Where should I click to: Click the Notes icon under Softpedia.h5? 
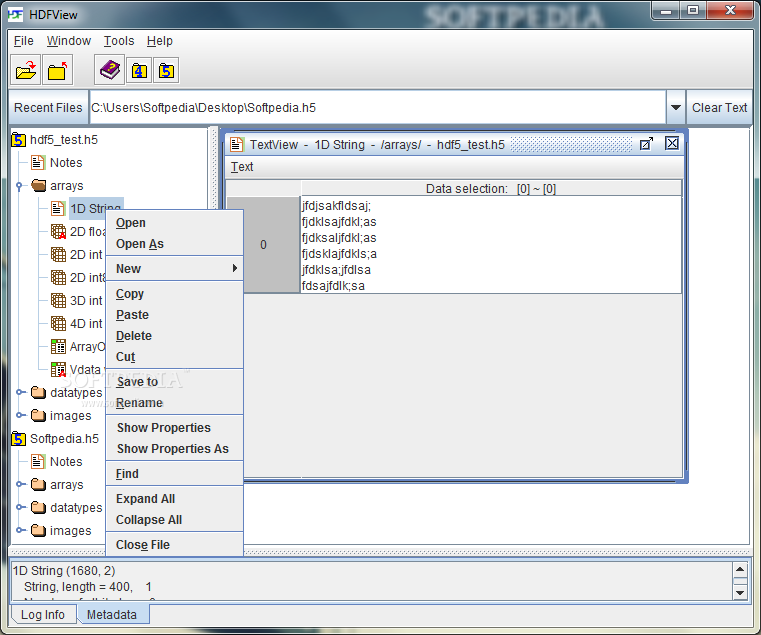38,462
